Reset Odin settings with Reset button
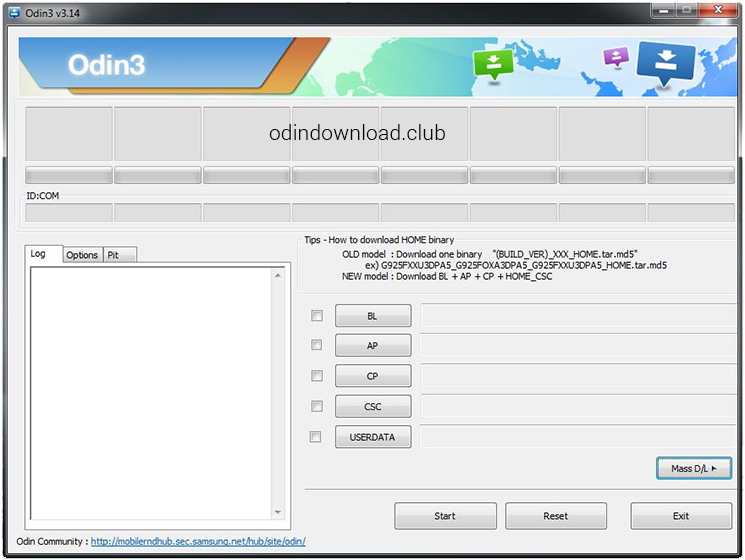Viewport: 745px width, 560px height. tap(556, 516)
